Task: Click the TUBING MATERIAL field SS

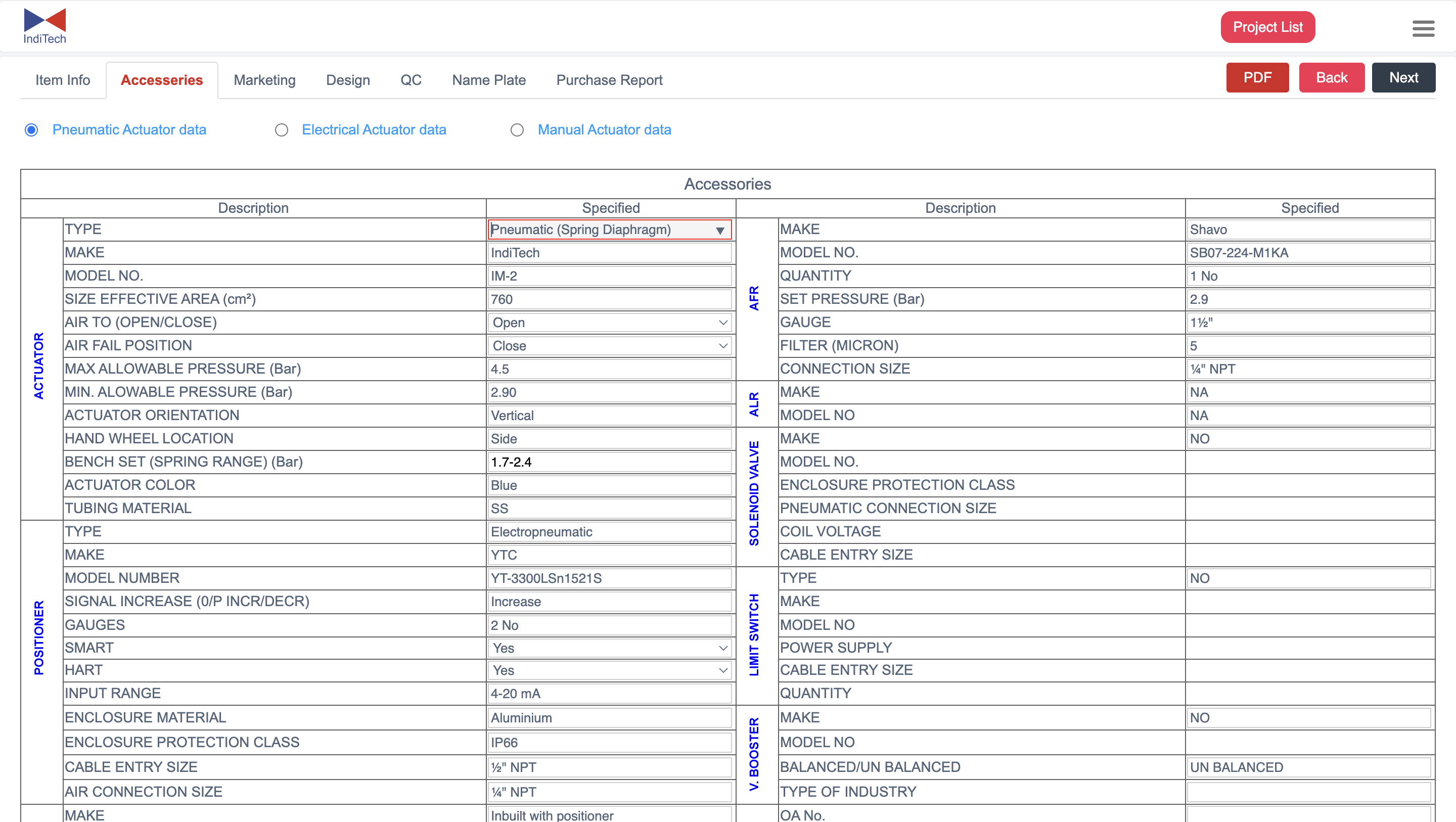Action: coord(609,508)
